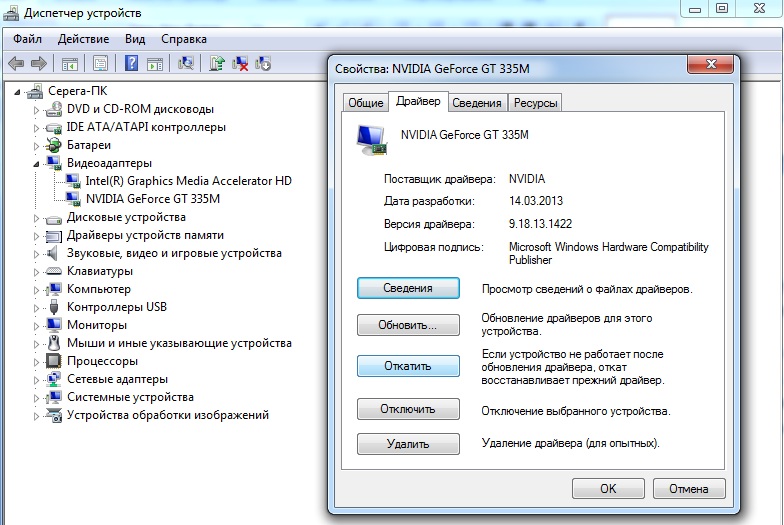Open the Properties sheet toolbar icon
The height and width of the screenshot is (525, 784).
[x=100, y=64]
